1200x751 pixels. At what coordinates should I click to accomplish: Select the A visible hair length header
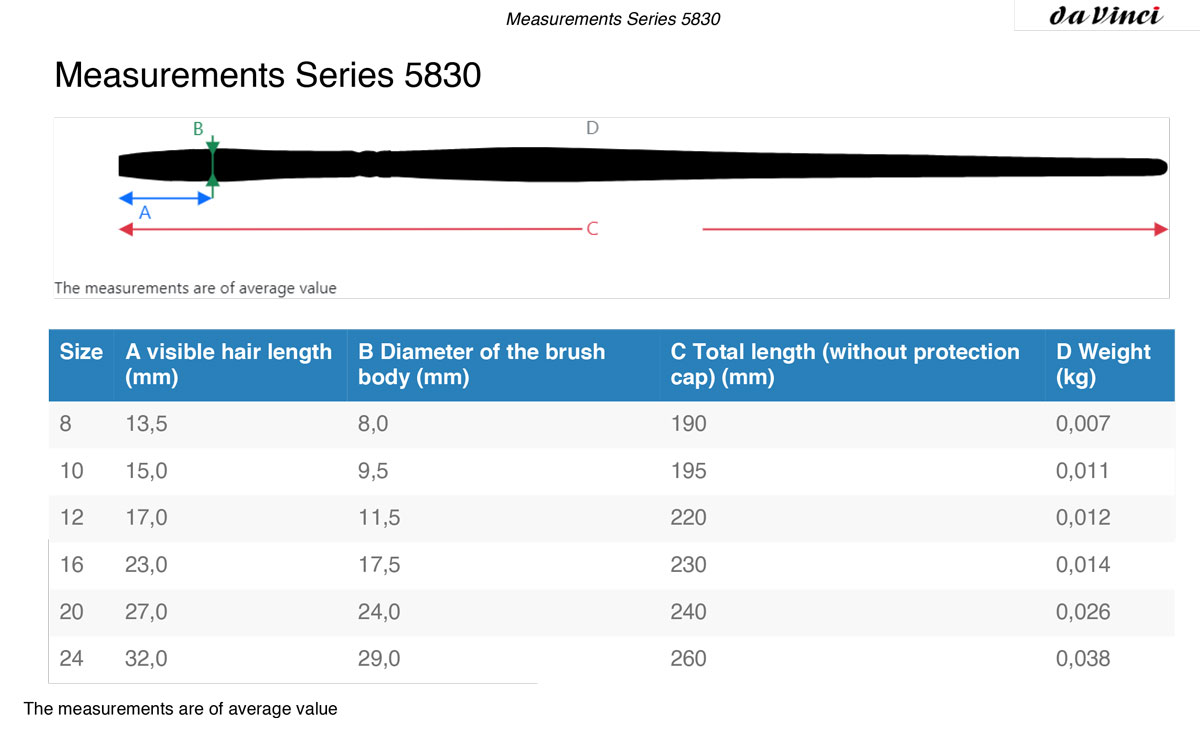229,365
